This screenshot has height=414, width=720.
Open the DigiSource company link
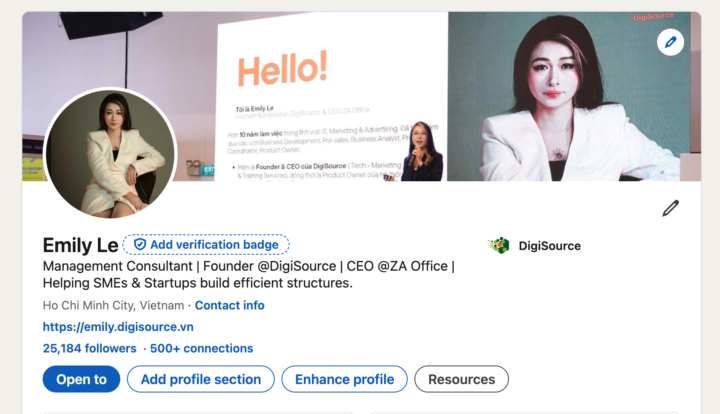(549, 246)
